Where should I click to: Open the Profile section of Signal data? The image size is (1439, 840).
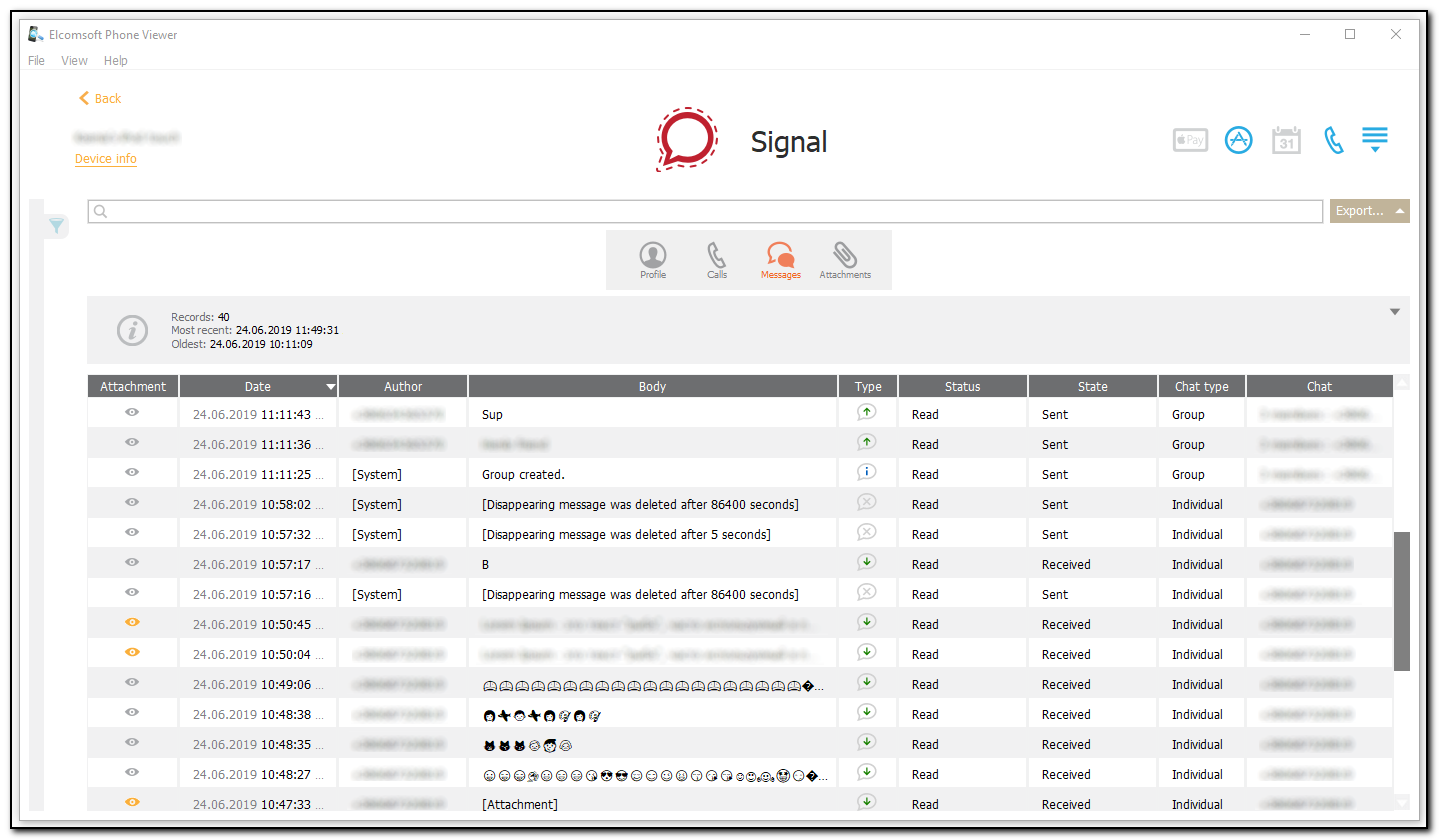[x=652, y=258]
